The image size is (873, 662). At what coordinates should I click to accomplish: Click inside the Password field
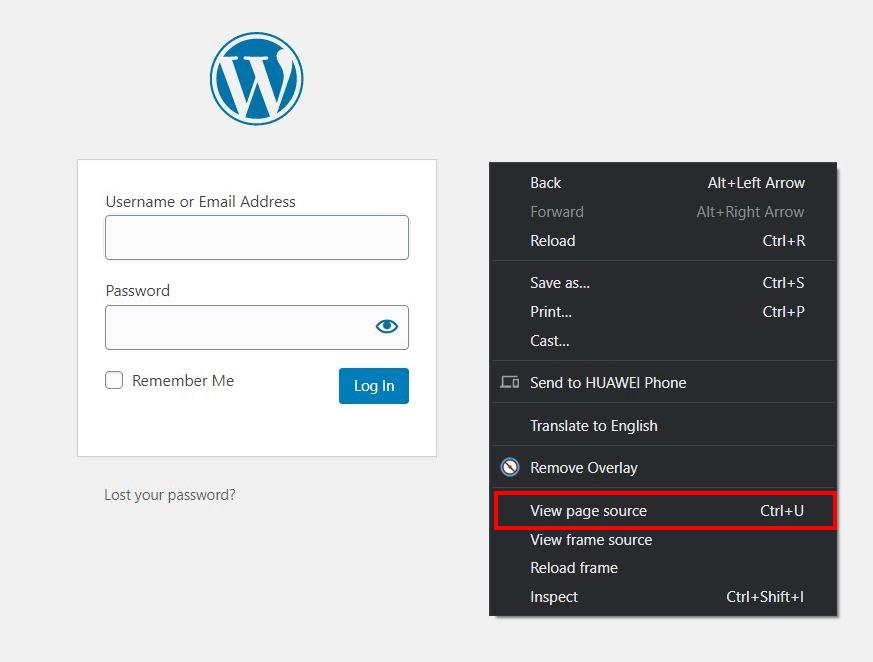click(240, 326)
